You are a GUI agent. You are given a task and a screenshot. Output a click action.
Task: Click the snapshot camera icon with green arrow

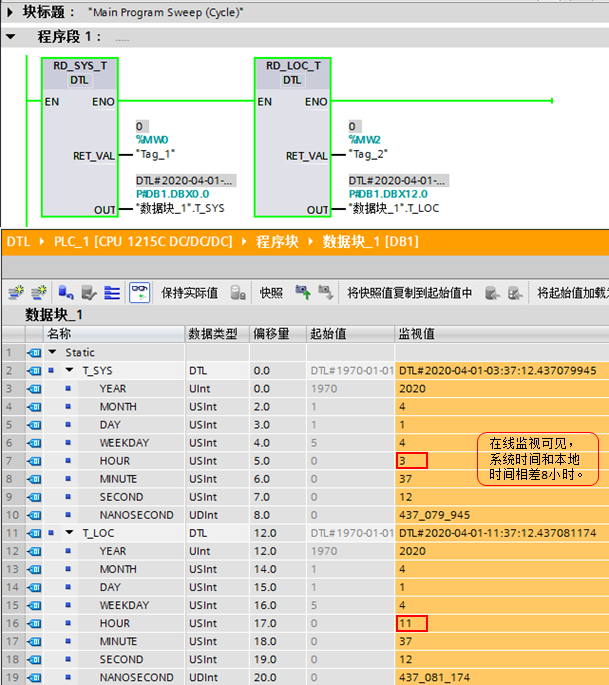[x=303, y=292]
